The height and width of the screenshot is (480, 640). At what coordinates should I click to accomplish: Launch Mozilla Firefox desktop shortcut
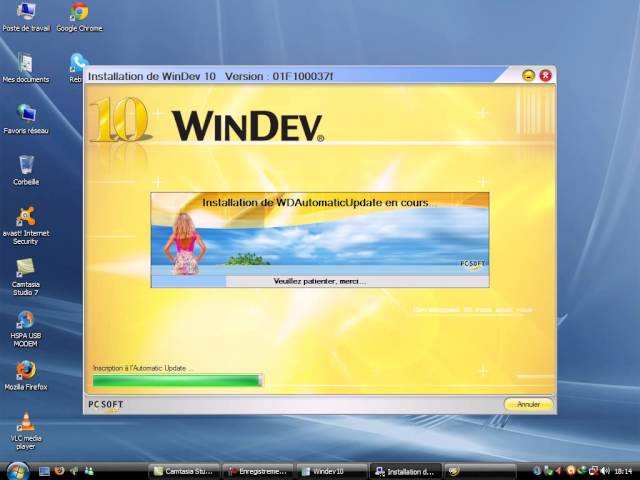[26, 376]
